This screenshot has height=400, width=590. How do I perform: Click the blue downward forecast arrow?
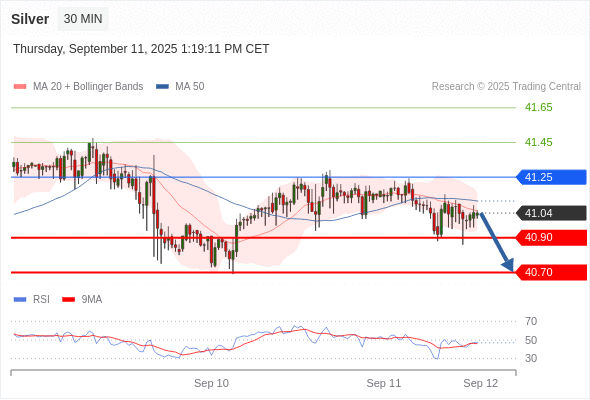coord(497,242)
